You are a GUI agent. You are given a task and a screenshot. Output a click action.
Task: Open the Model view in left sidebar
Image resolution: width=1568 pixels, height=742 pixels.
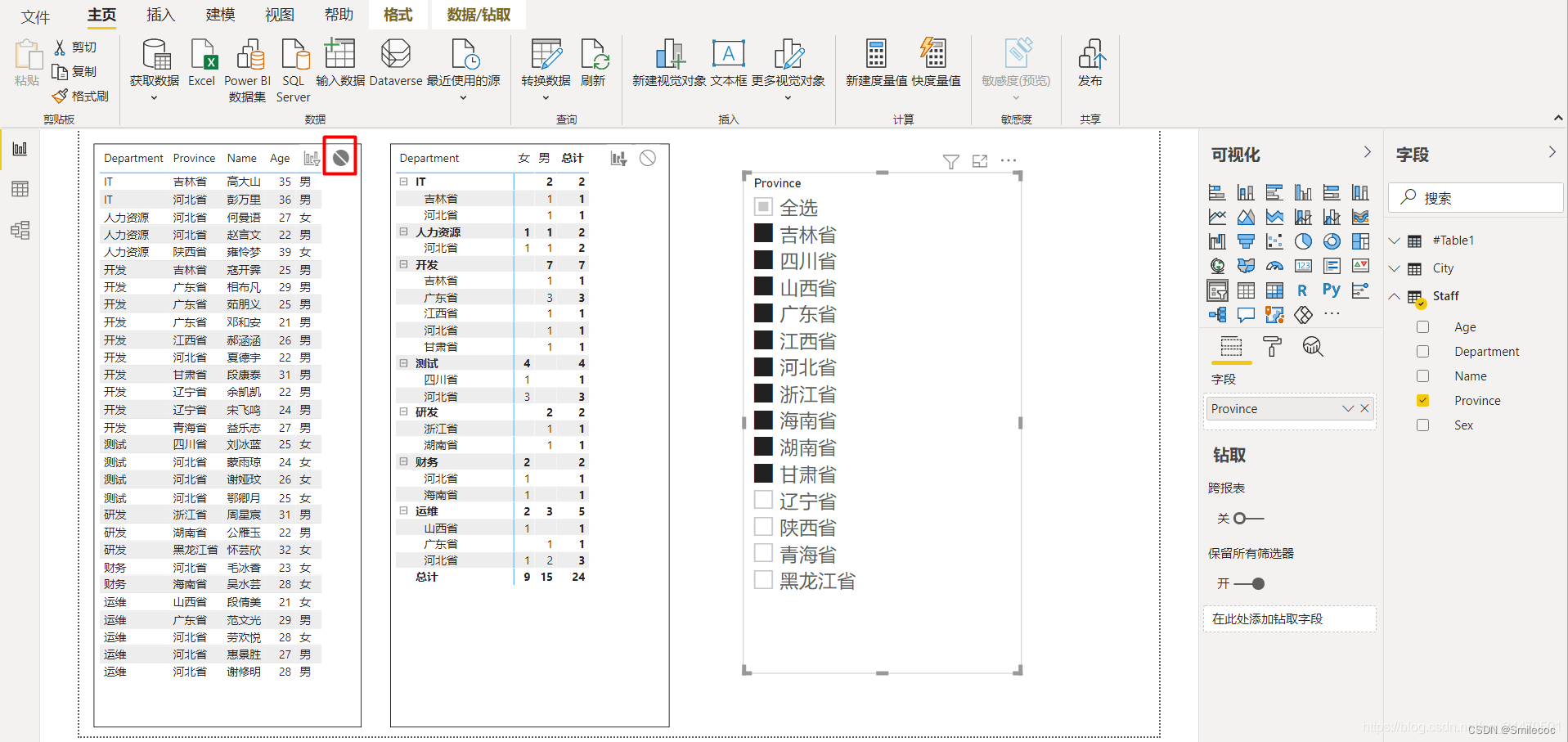pyautogui.click(x=20, y=230)
